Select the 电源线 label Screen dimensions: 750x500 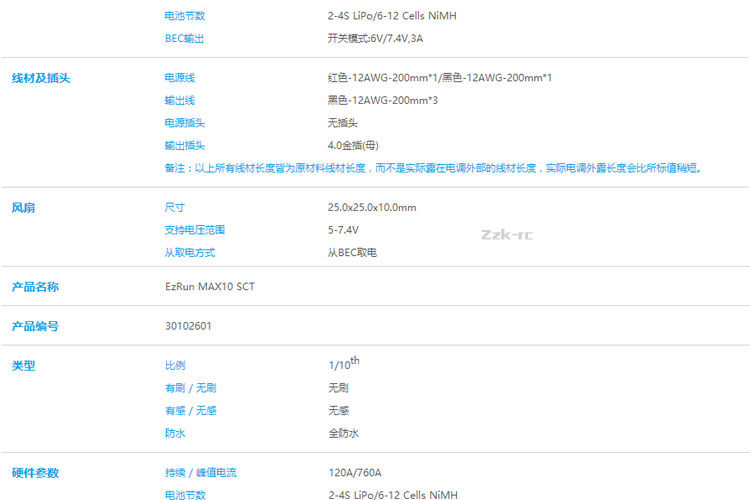(179, 78)
